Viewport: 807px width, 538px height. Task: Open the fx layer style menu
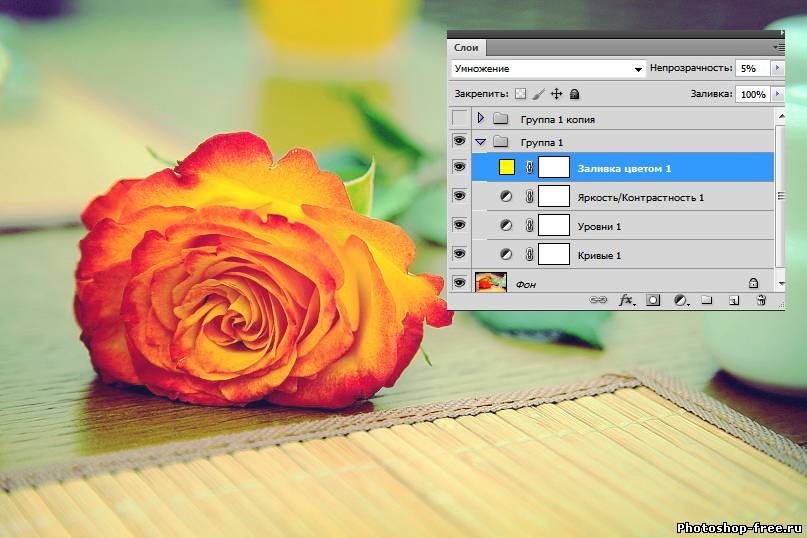click(626, 299)
